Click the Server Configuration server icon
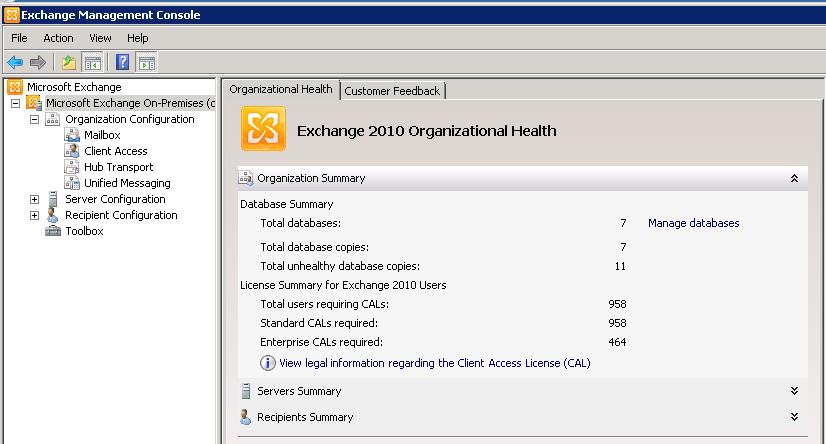This screenshot has height=444, width=826. (53, 199)
